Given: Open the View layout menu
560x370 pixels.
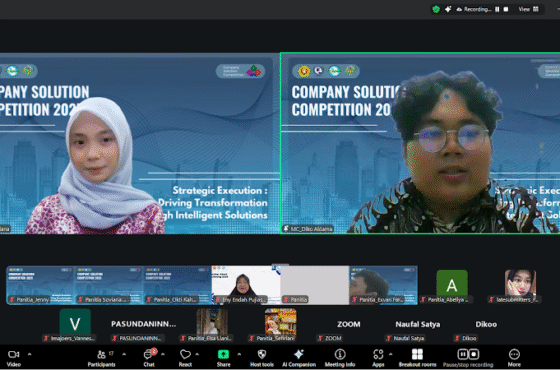Looking at the screenshot, I should tap(529, 9).
